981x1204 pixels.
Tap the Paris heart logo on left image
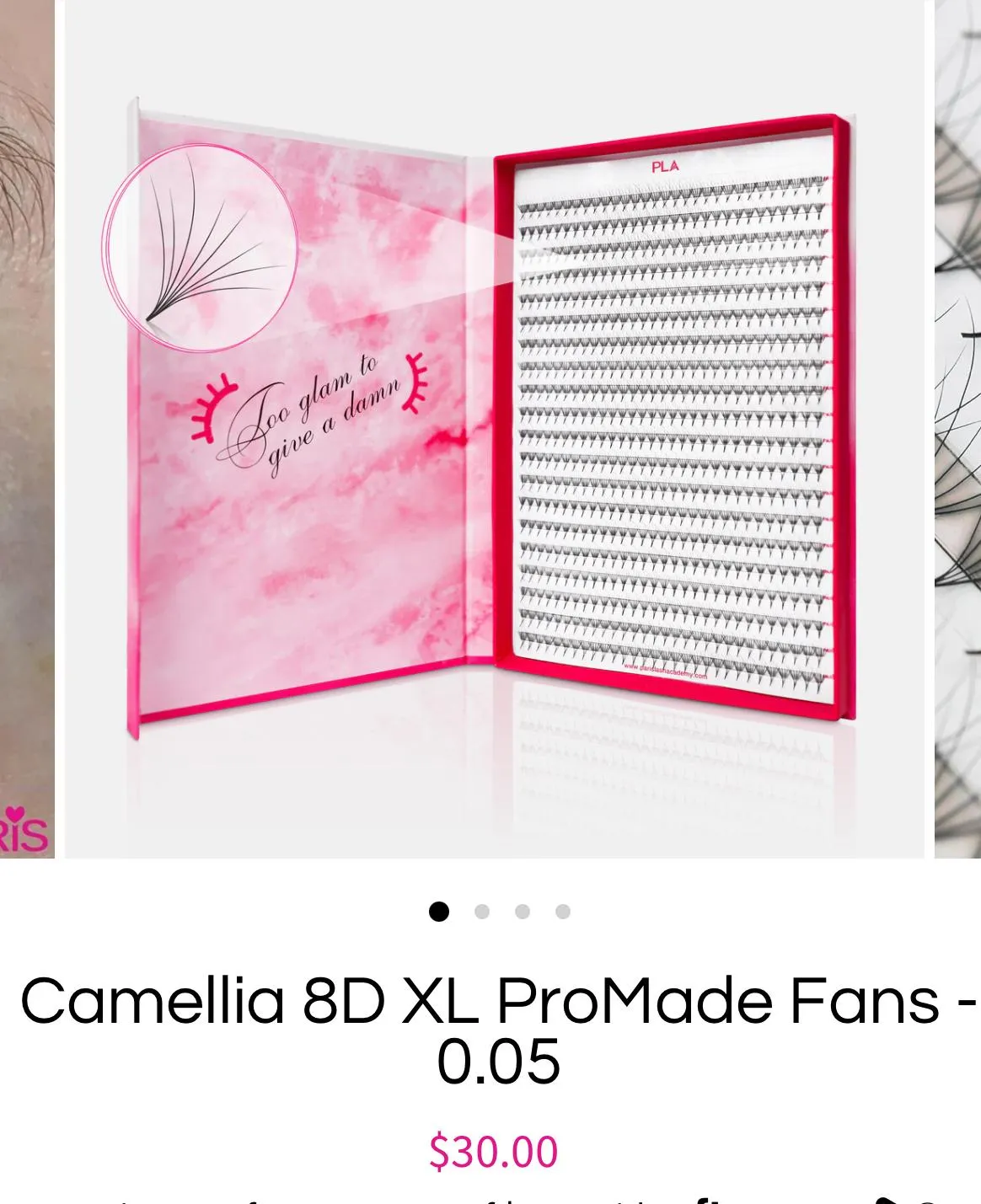(24, 831)
